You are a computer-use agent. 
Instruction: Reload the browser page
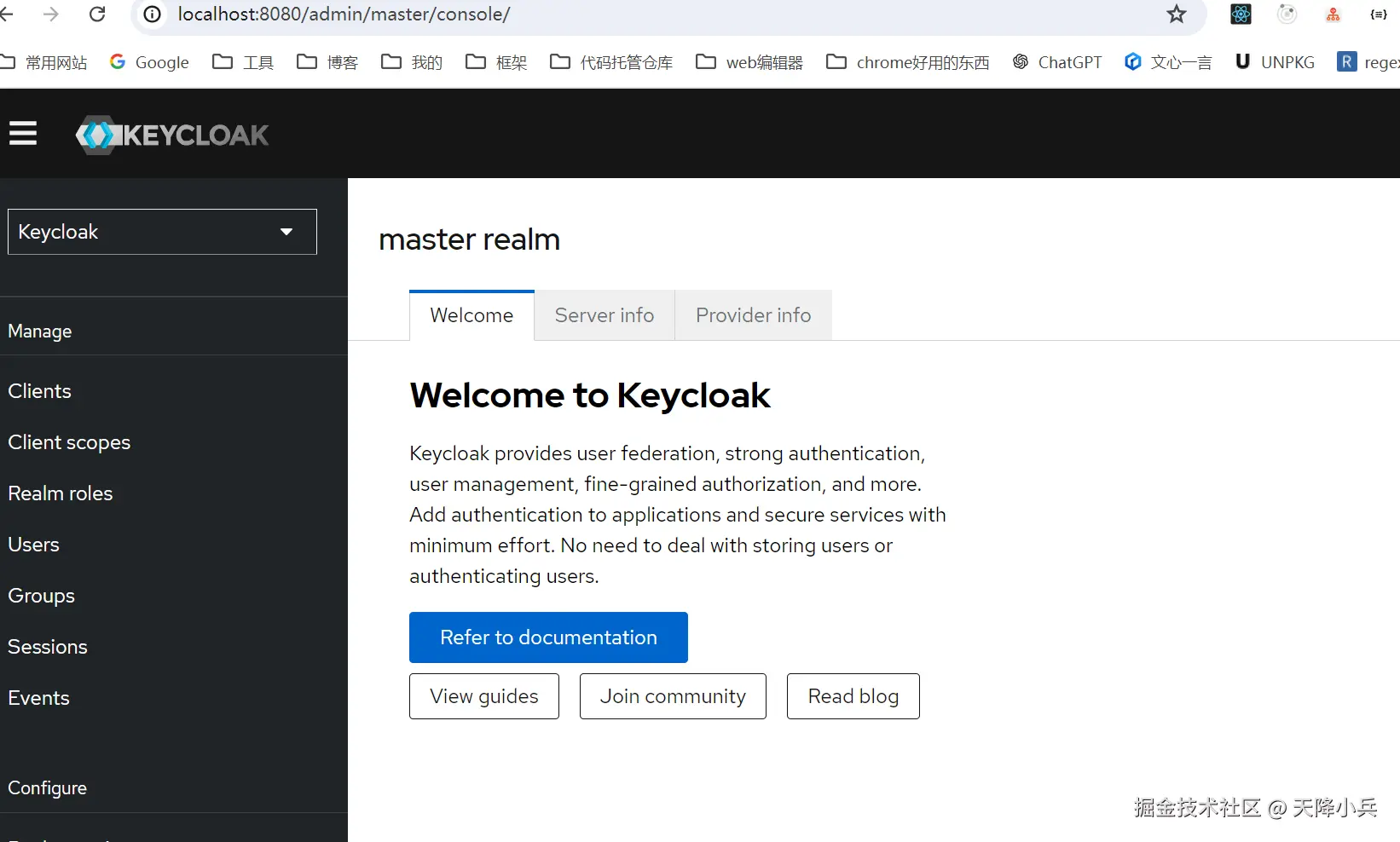coord(97,14)
